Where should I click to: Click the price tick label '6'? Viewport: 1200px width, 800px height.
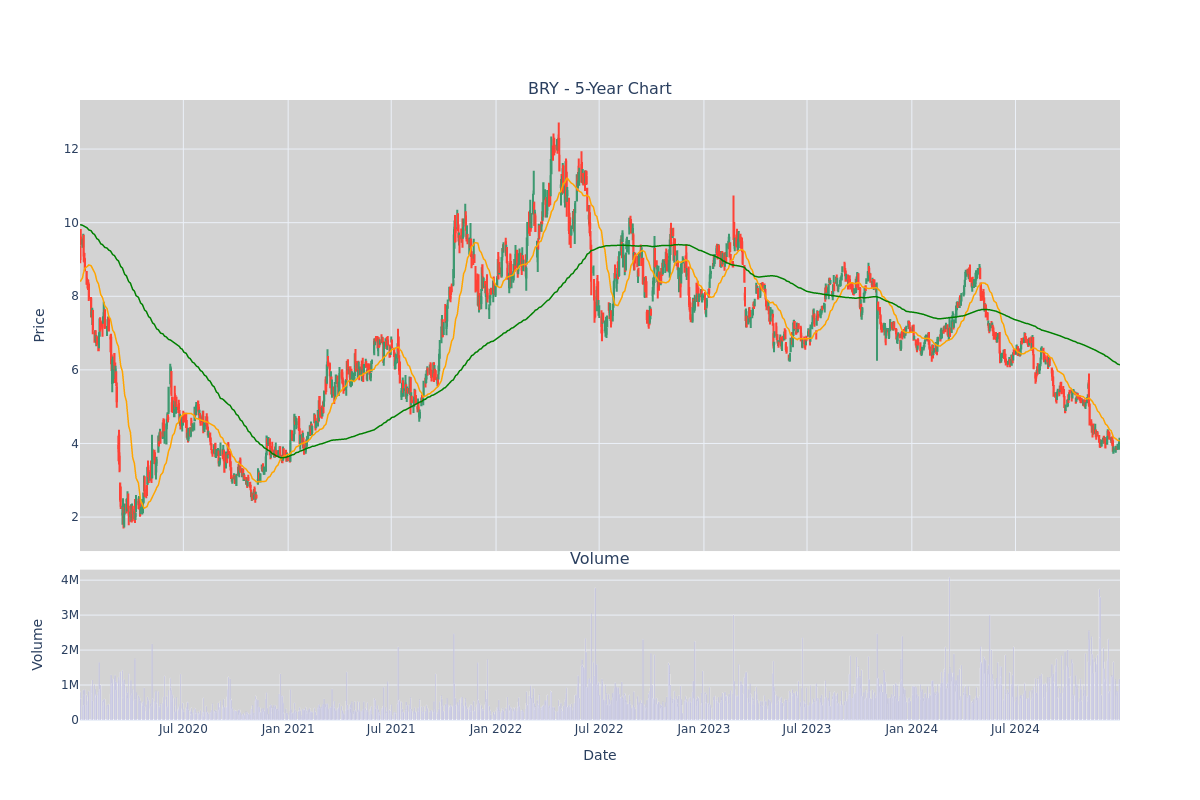point(74,370)
